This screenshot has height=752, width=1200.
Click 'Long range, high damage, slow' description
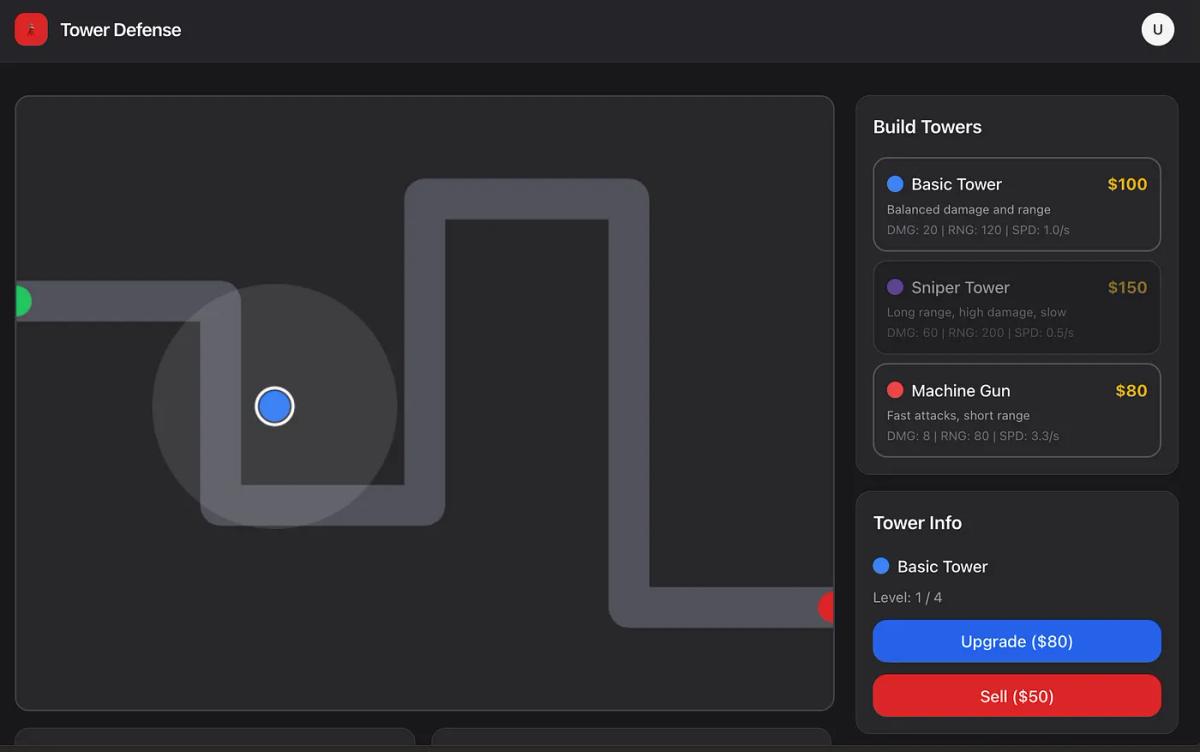point(976,313)
